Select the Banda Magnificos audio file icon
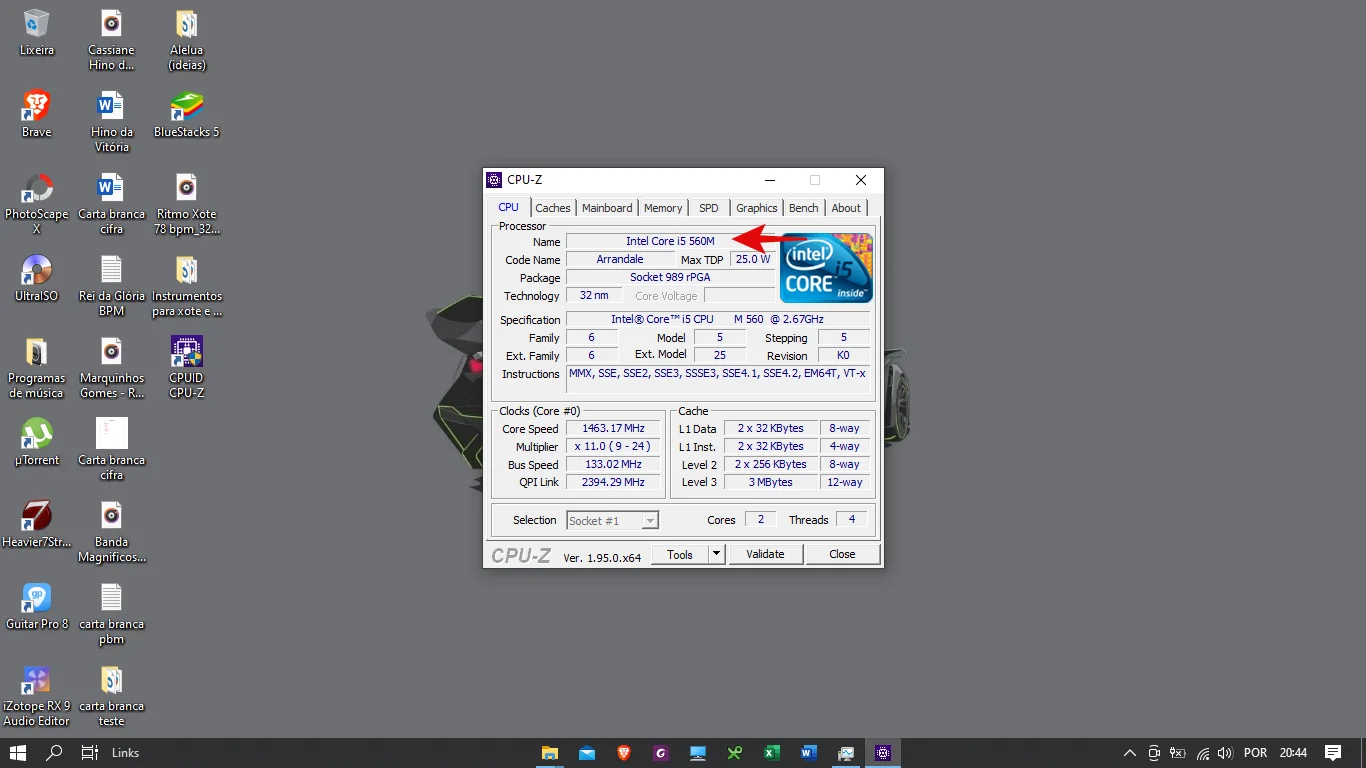Viewport: 1366px width, 768px height. pyautogui.click(x=112, y=531)
